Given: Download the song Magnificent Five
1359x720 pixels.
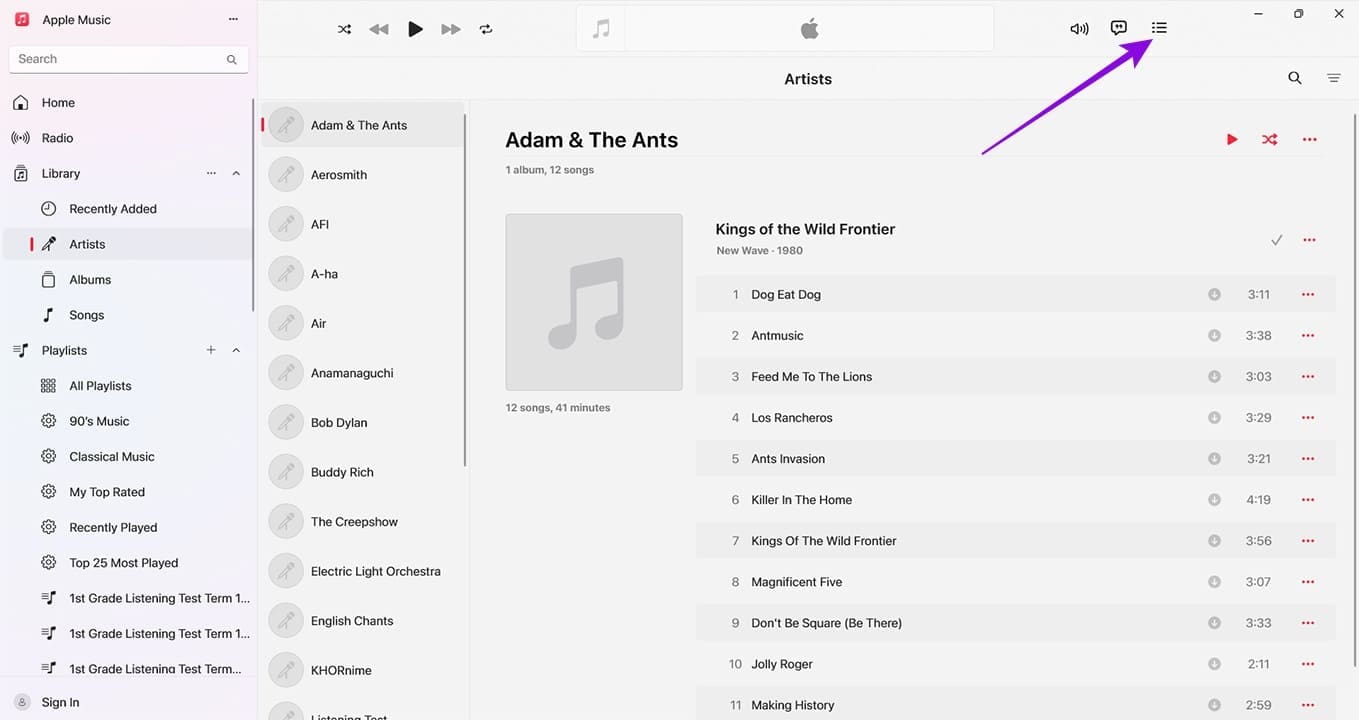Looking at the screenshot, I should pos(1214,582).
